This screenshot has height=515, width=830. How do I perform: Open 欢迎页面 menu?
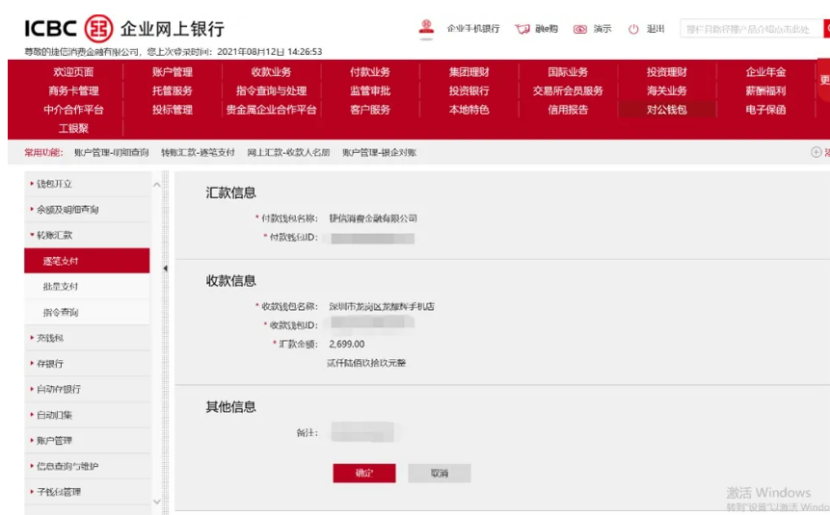point(73,72)
